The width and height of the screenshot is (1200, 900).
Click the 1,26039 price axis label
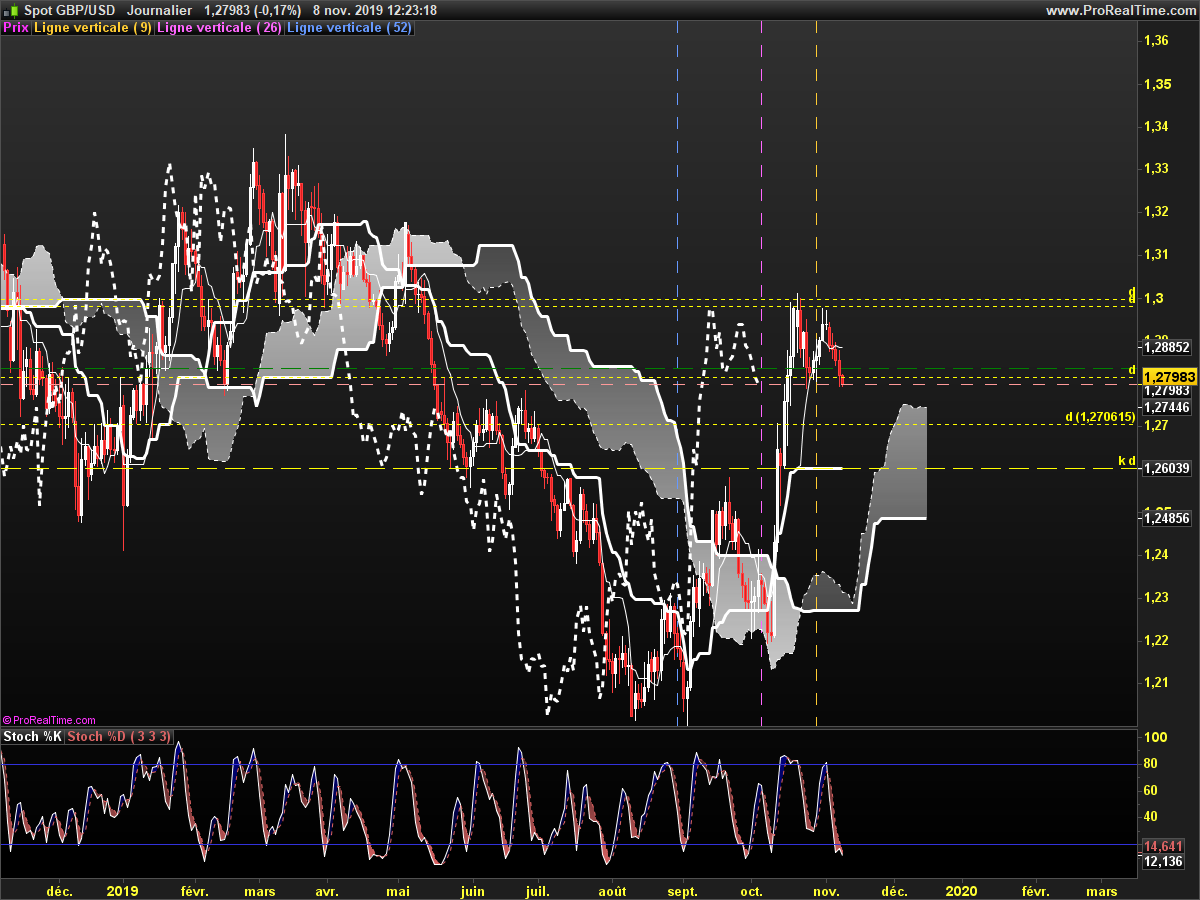tap(1166, 468)
